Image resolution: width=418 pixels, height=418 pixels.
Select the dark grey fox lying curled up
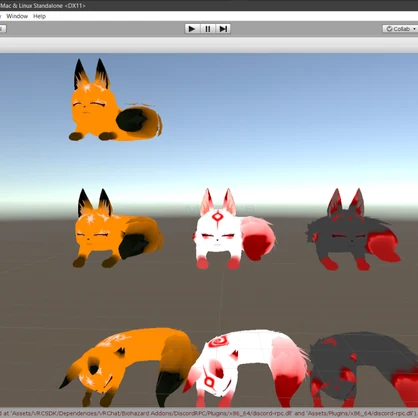363,368
